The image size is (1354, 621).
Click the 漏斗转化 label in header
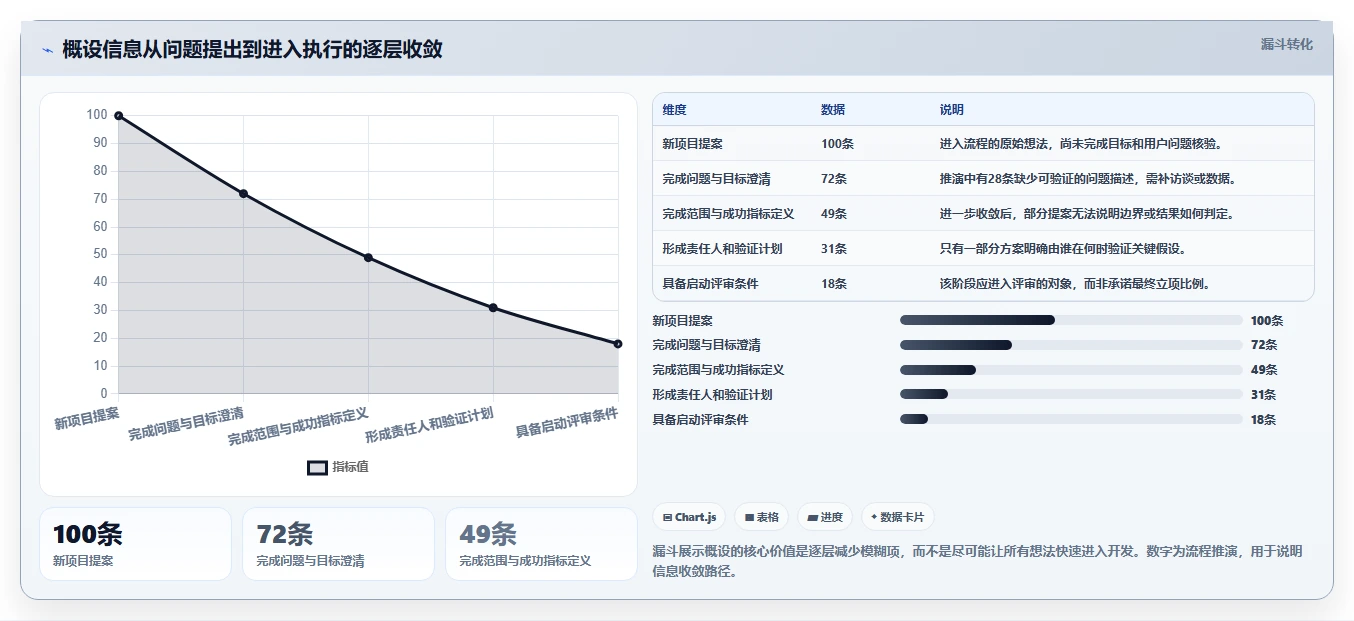1286,45
